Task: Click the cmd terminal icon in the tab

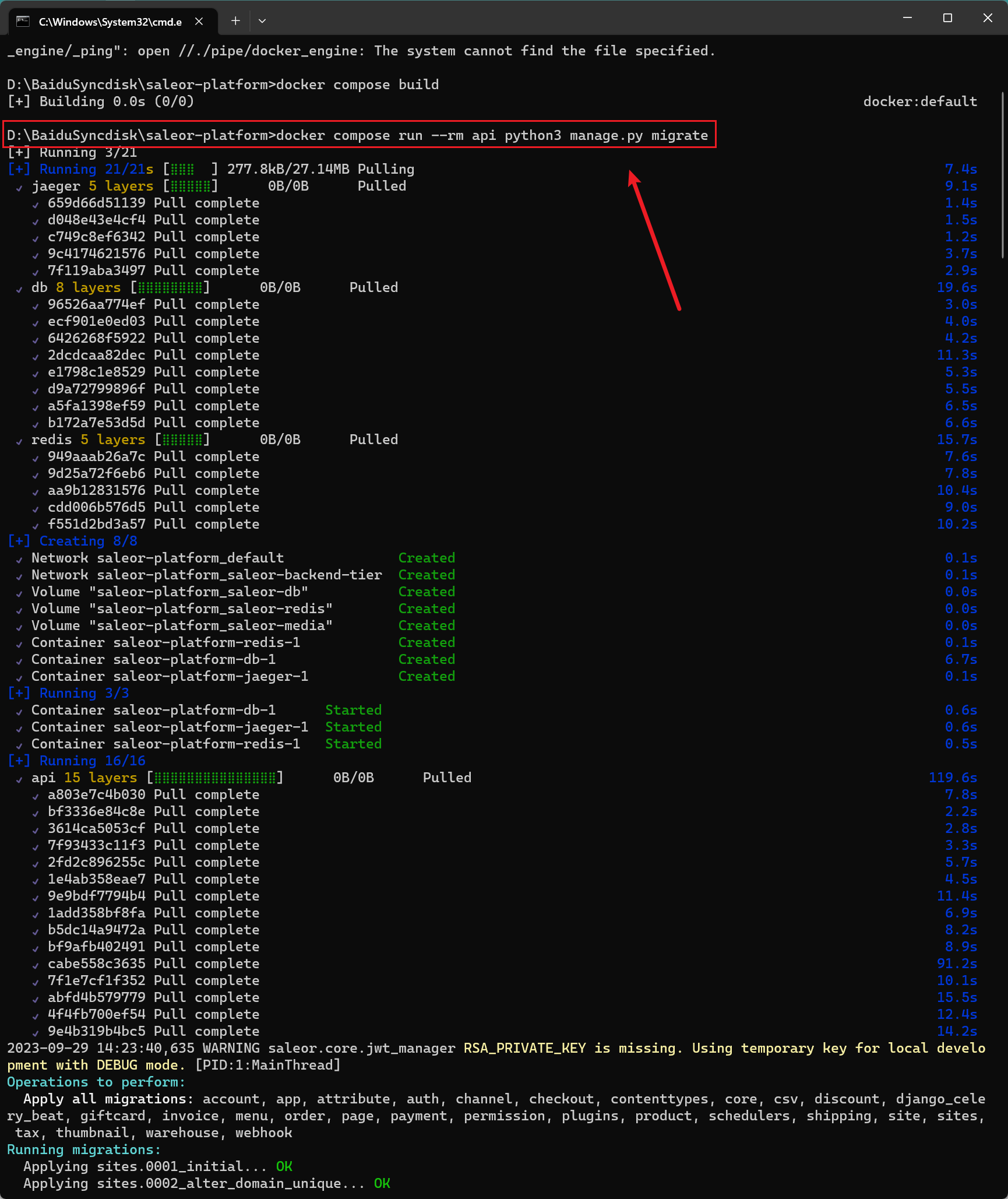Action: (23, 22)
